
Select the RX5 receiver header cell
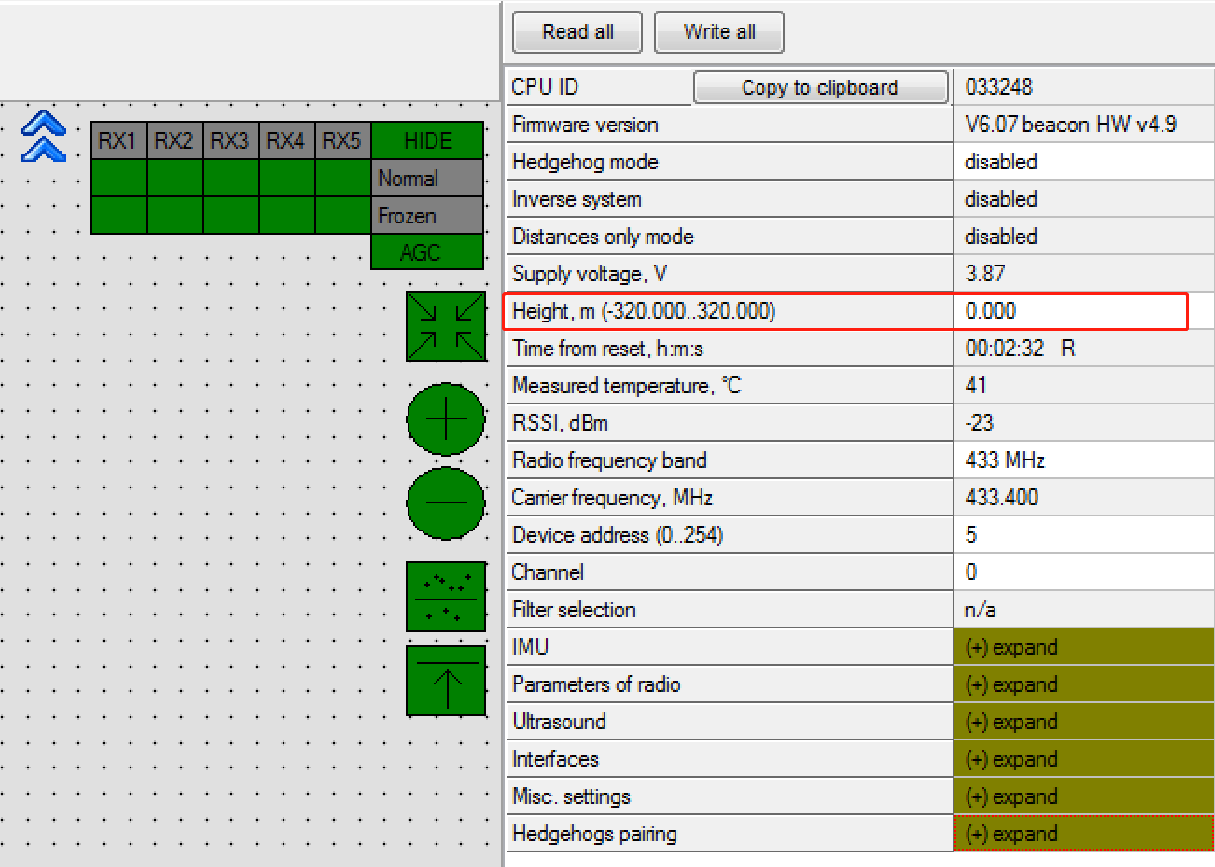(x=342, y=141)
